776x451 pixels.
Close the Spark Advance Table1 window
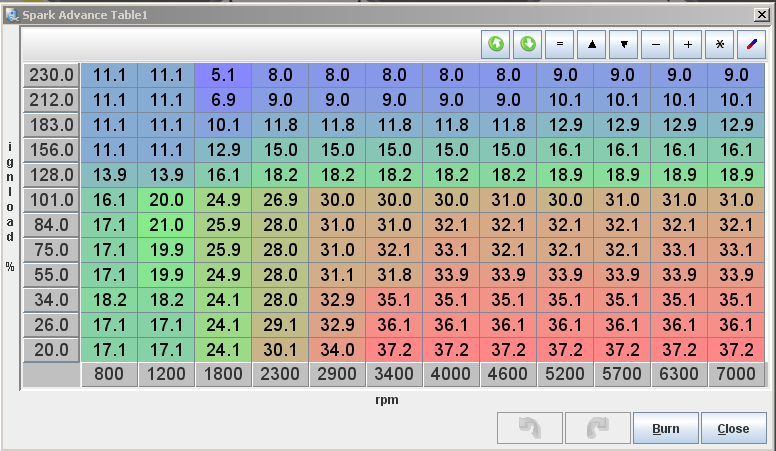coord(761,14)
